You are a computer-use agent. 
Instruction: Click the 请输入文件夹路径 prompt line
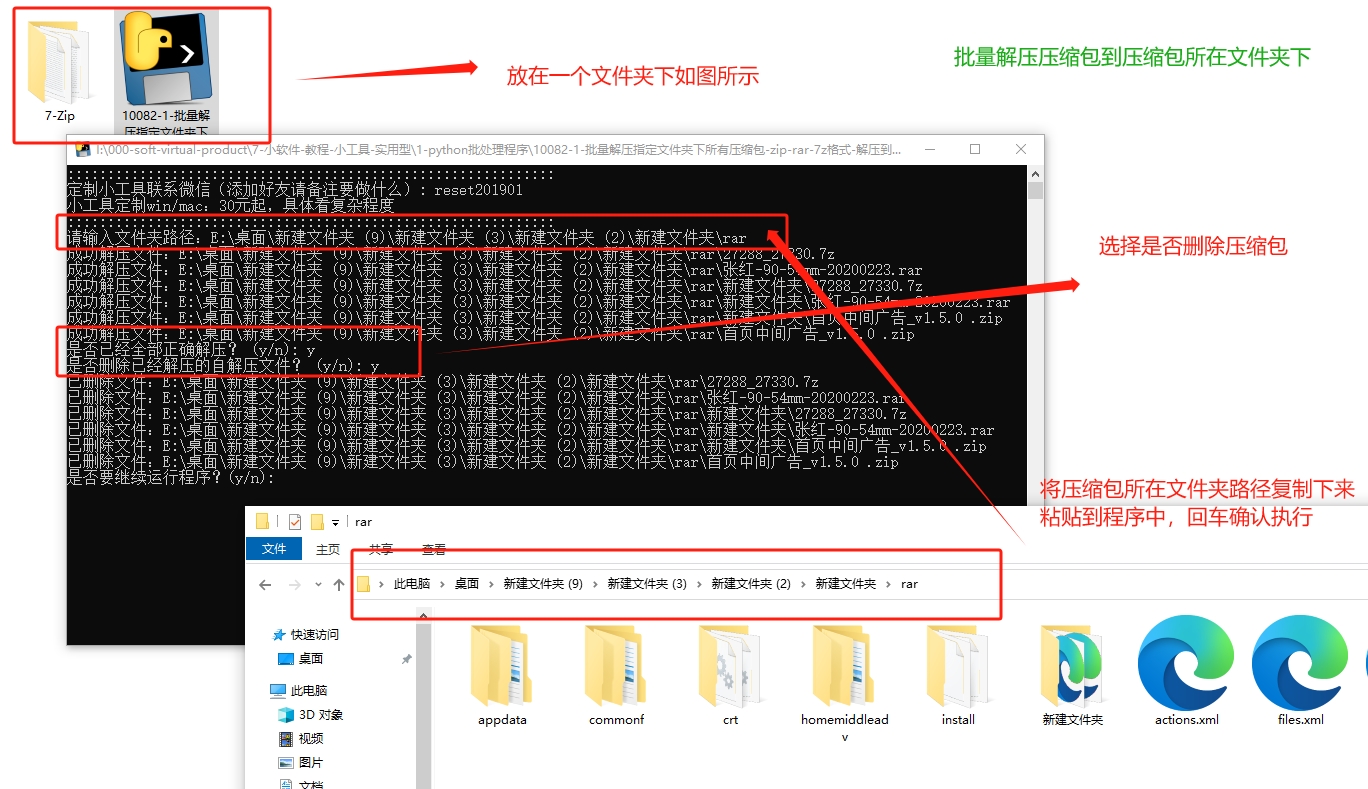[x=407, y=238]
